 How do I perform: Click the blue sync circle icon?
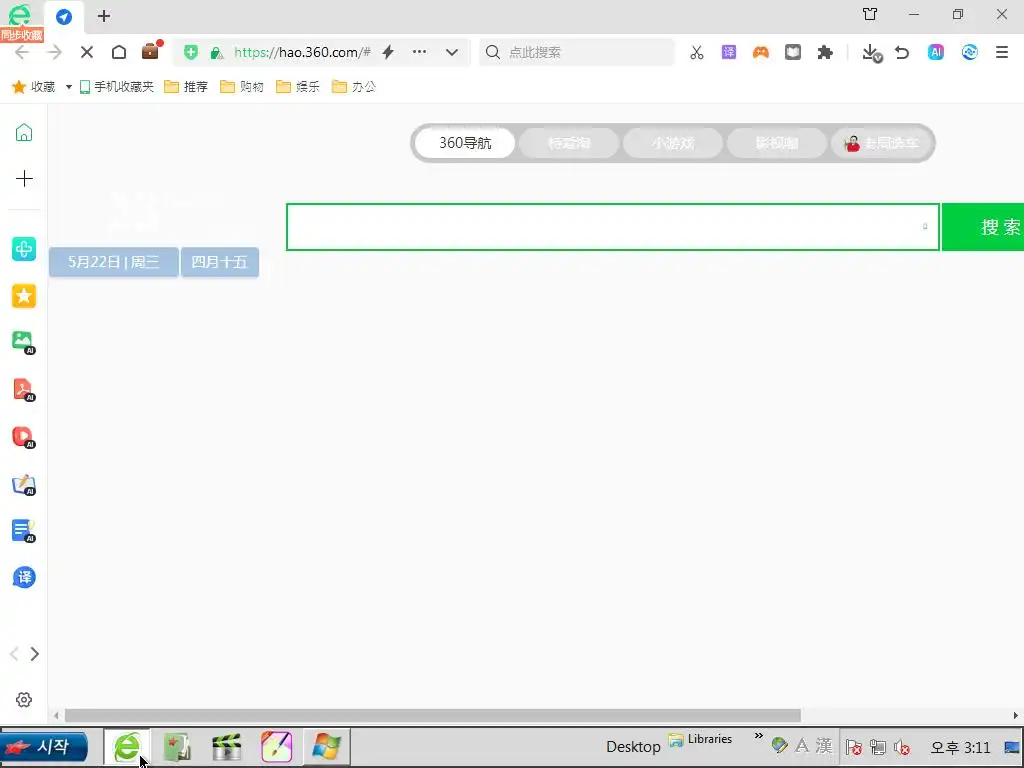[969, 52]
